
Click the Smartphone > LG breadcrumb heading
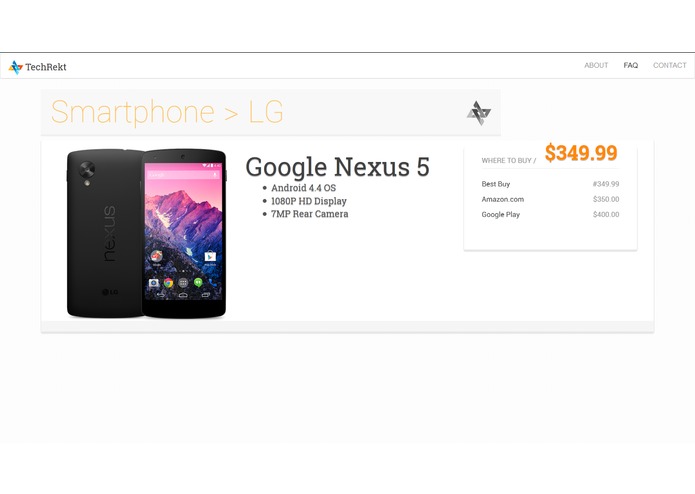(x=167, y=112)
